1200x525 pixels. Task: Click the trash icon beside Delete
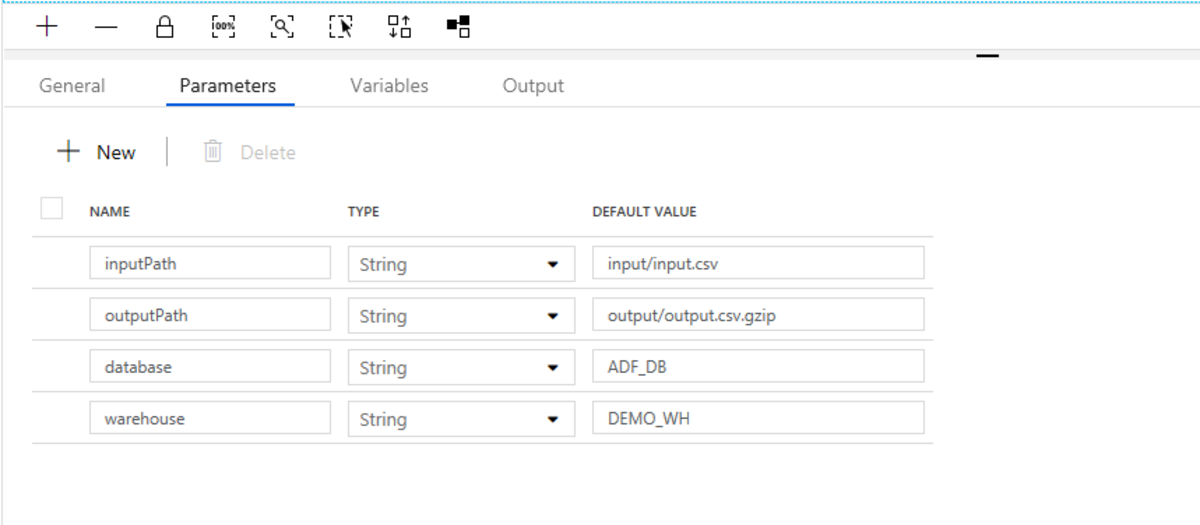point(212,151)
